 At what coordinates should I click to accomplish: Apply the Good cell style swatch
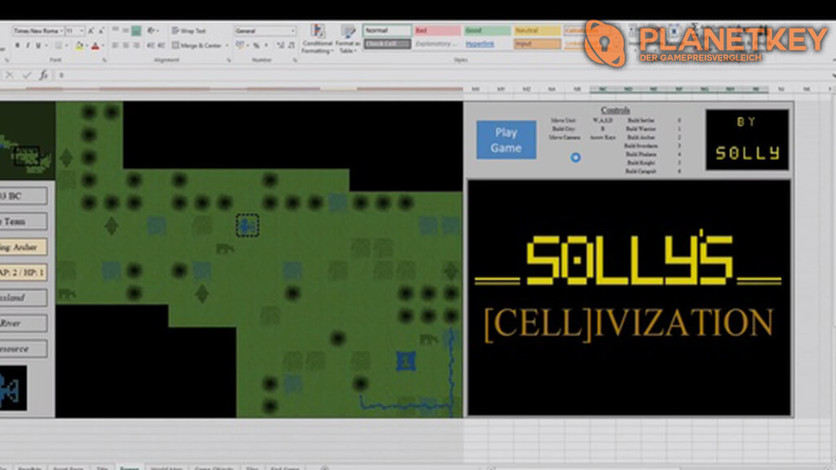(x=485, y=31)
